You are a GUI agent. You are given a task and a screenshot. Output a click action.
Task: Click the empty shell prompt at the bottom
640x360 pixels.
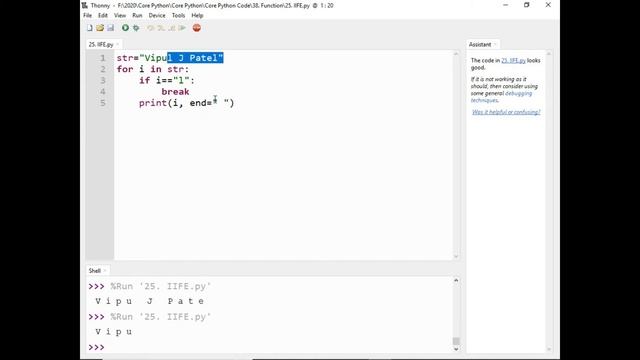(x=96, y=347)
